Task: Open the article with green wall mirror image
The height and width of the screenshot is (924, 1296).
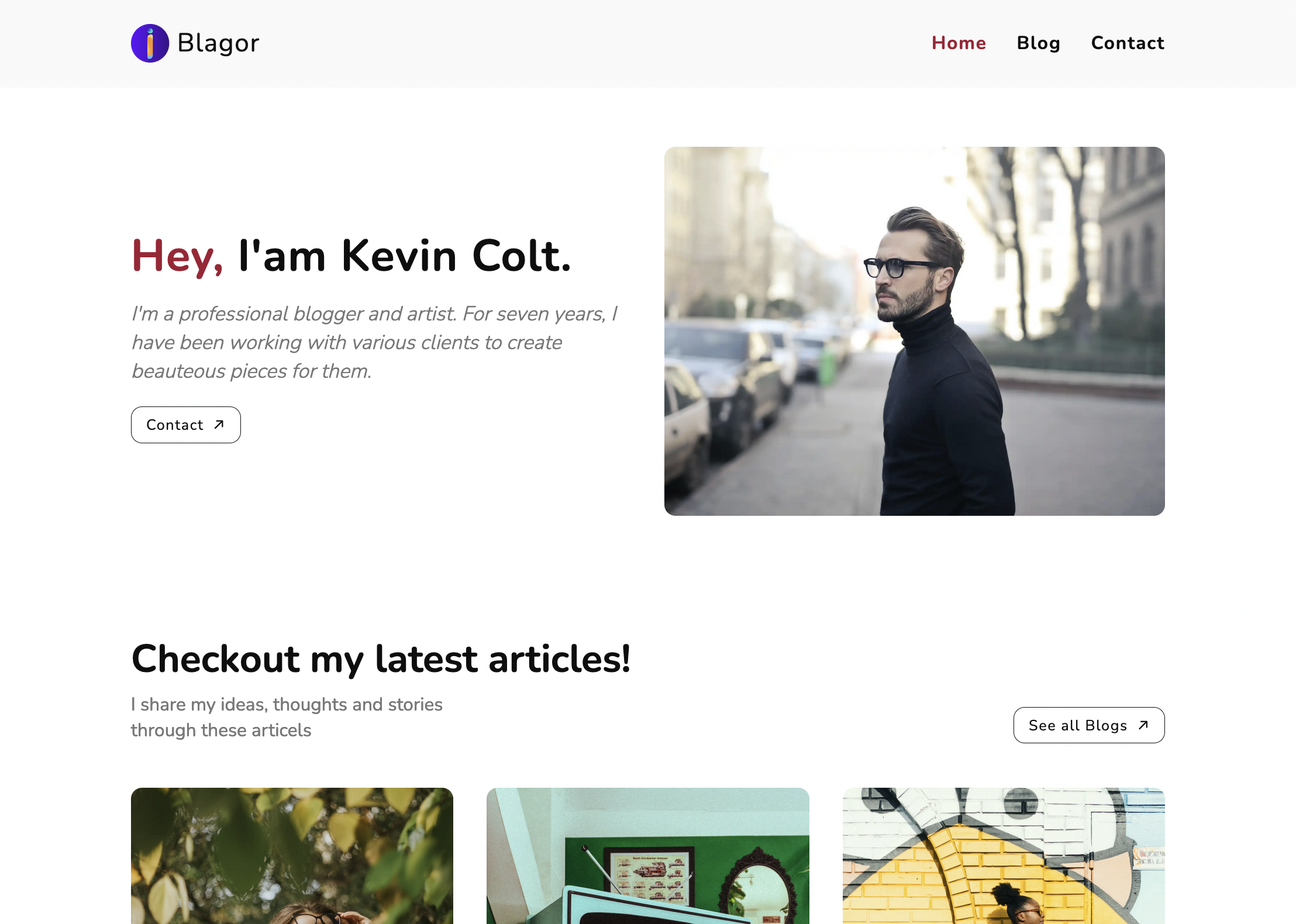Action: click(x=648, y=856)
